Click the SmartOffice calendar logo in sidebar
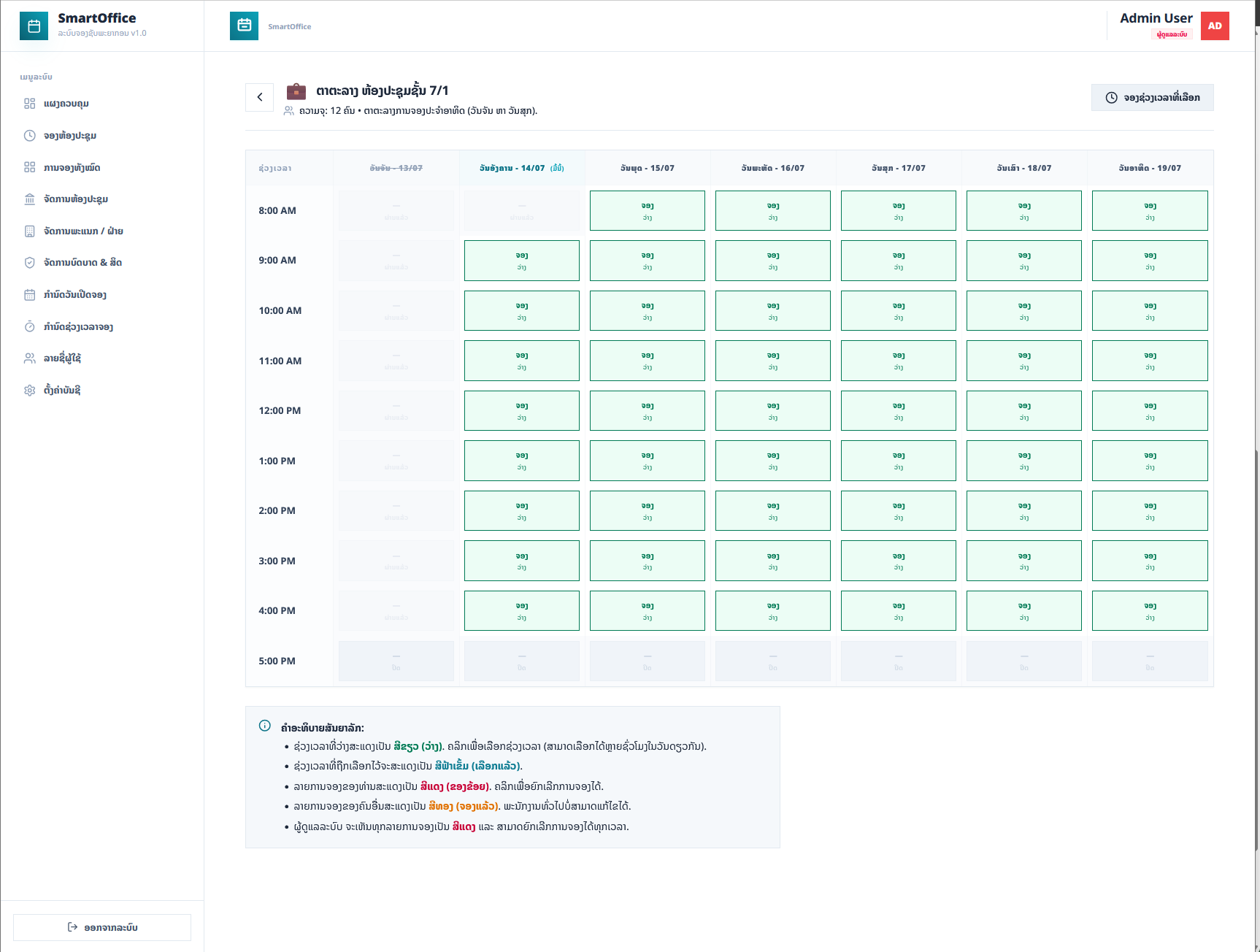Image resolution: width=1260 pixels, height=952 pixels. click(34, 26)
